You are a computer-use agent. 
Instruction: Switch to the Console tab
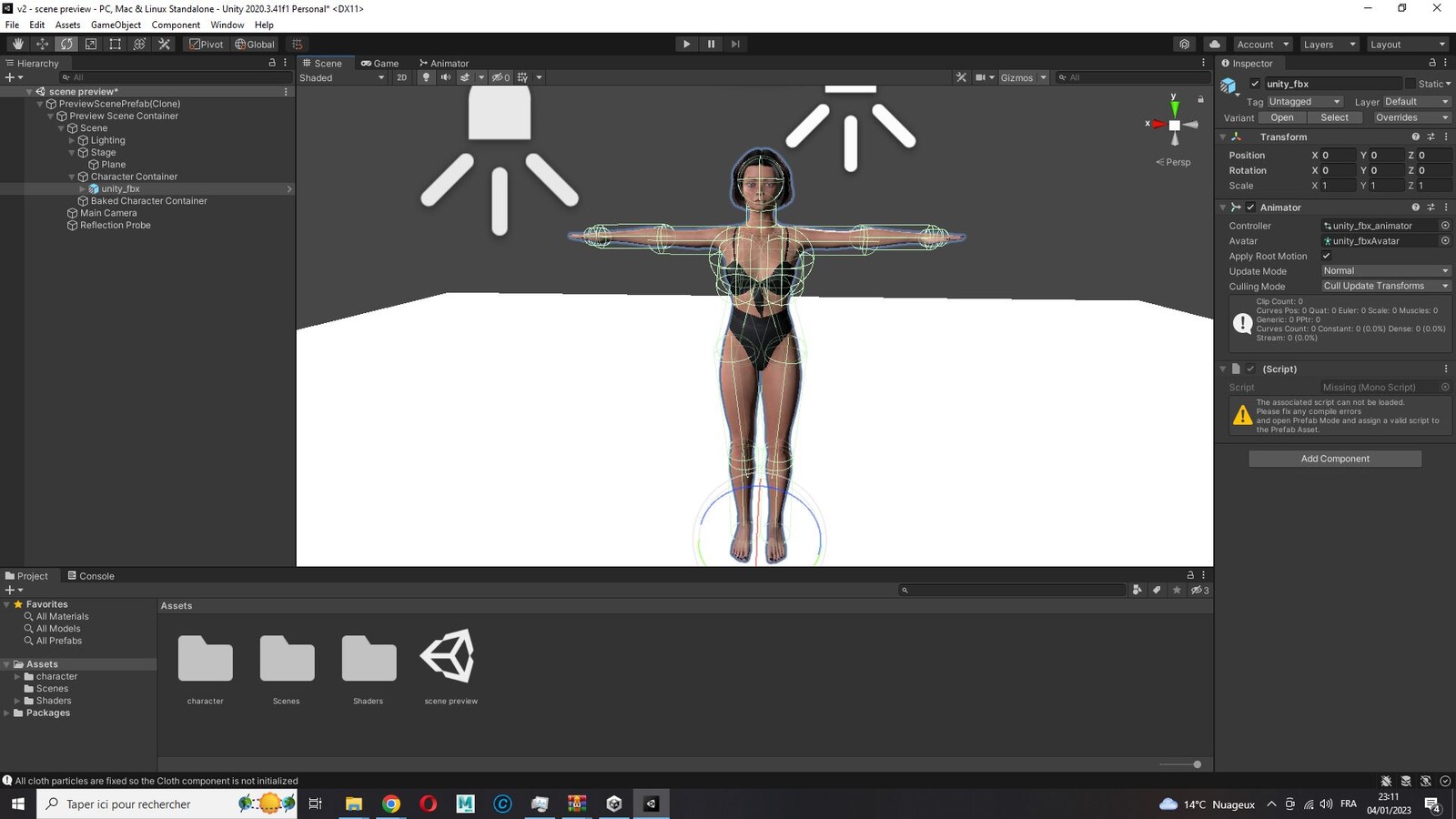coord(91,575)
